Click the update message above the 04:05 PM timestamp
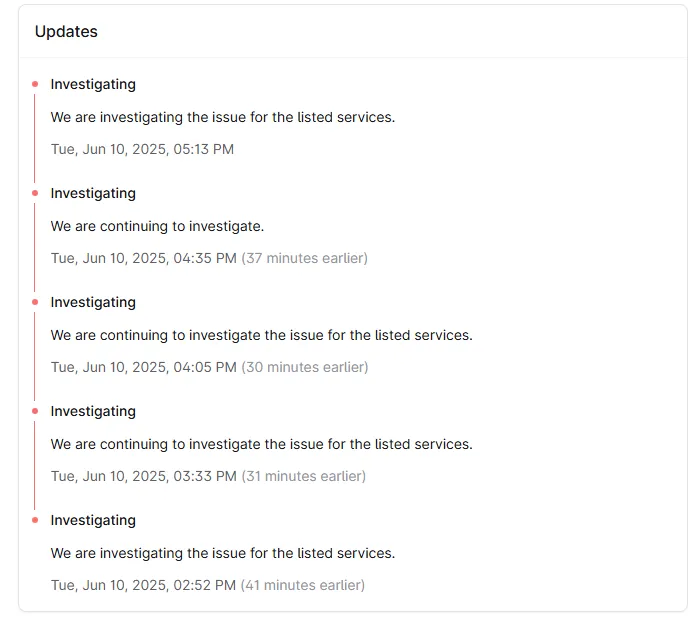The width and height of the screenshot is (695, 619). [261, 335]
